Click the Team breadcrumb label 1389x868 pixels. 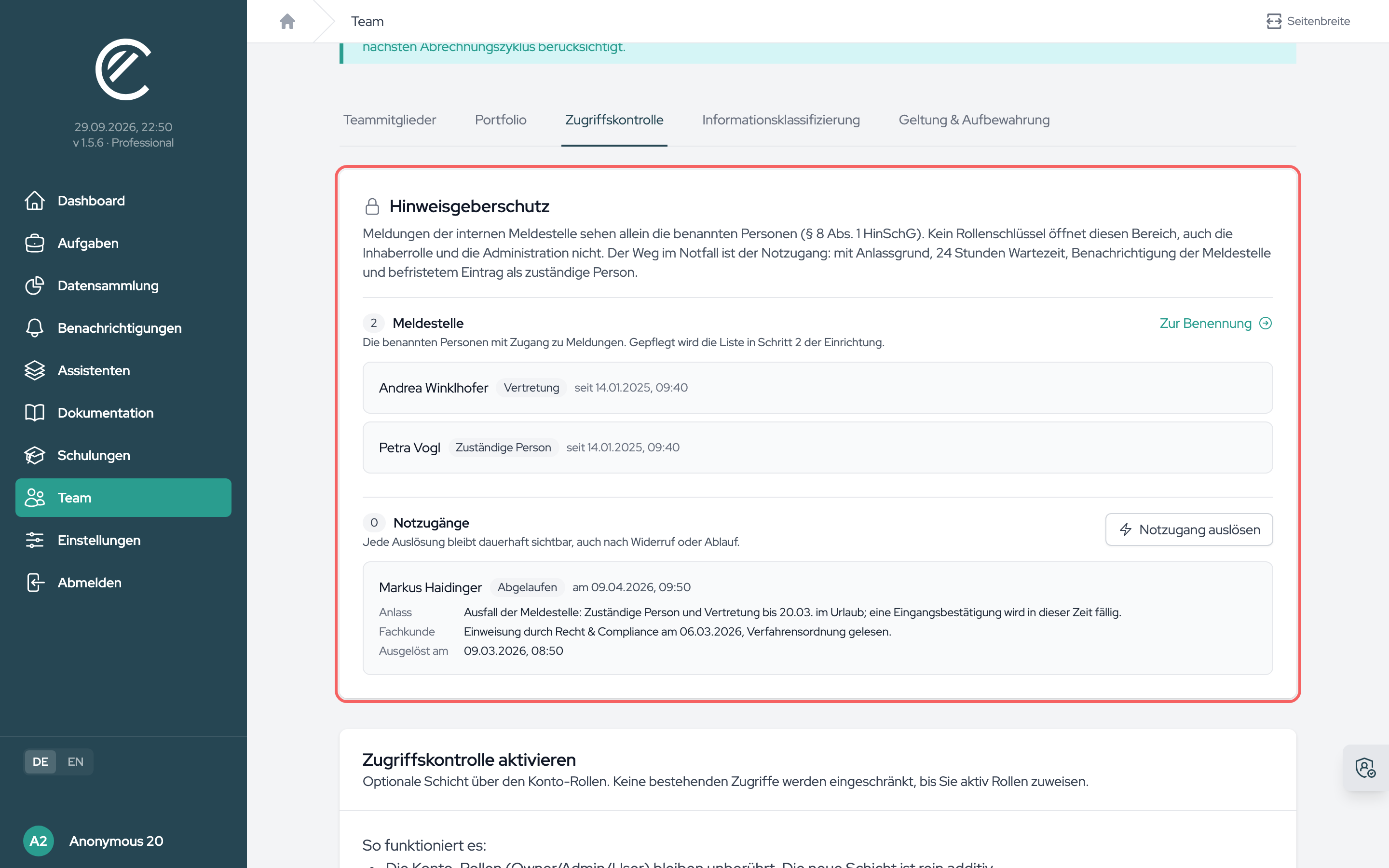pyautogui.click(x=368, y=21)
